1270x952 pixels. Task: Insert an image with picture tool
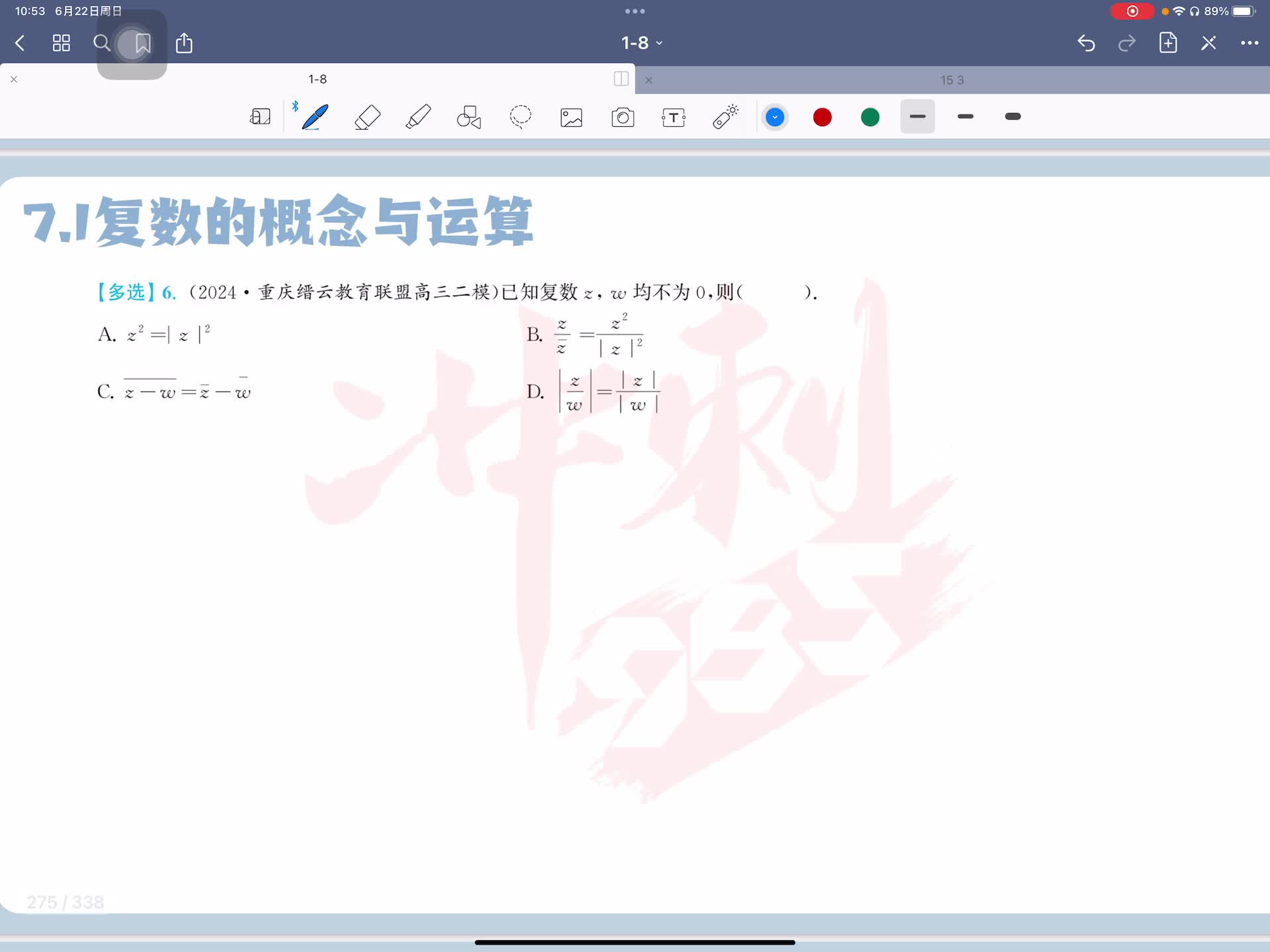tap(571, 118)
